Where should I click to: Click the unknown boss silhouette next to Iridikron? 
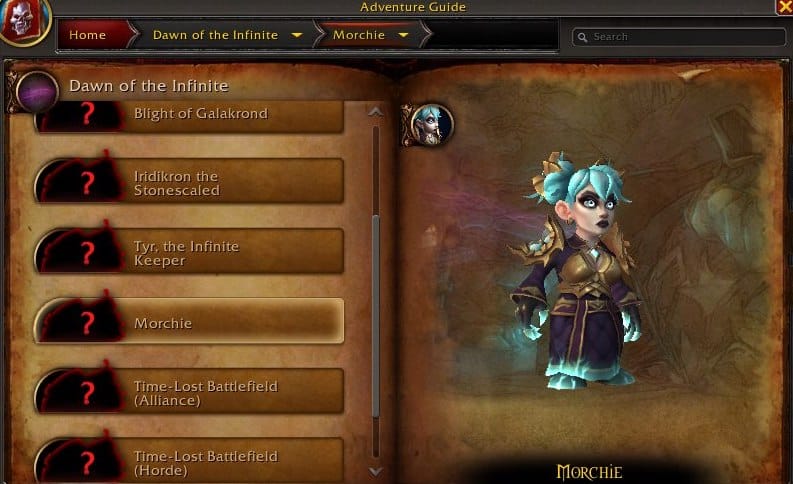(x=79, y=181)
